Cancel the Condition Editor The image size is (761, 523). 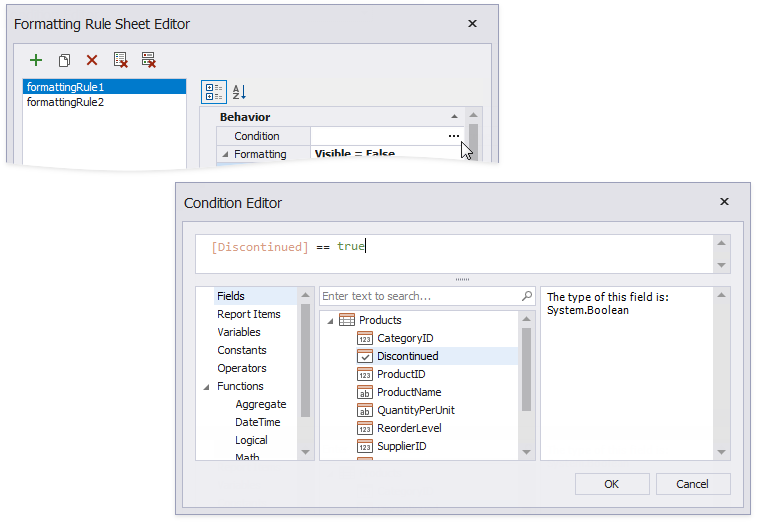[693, 484]
